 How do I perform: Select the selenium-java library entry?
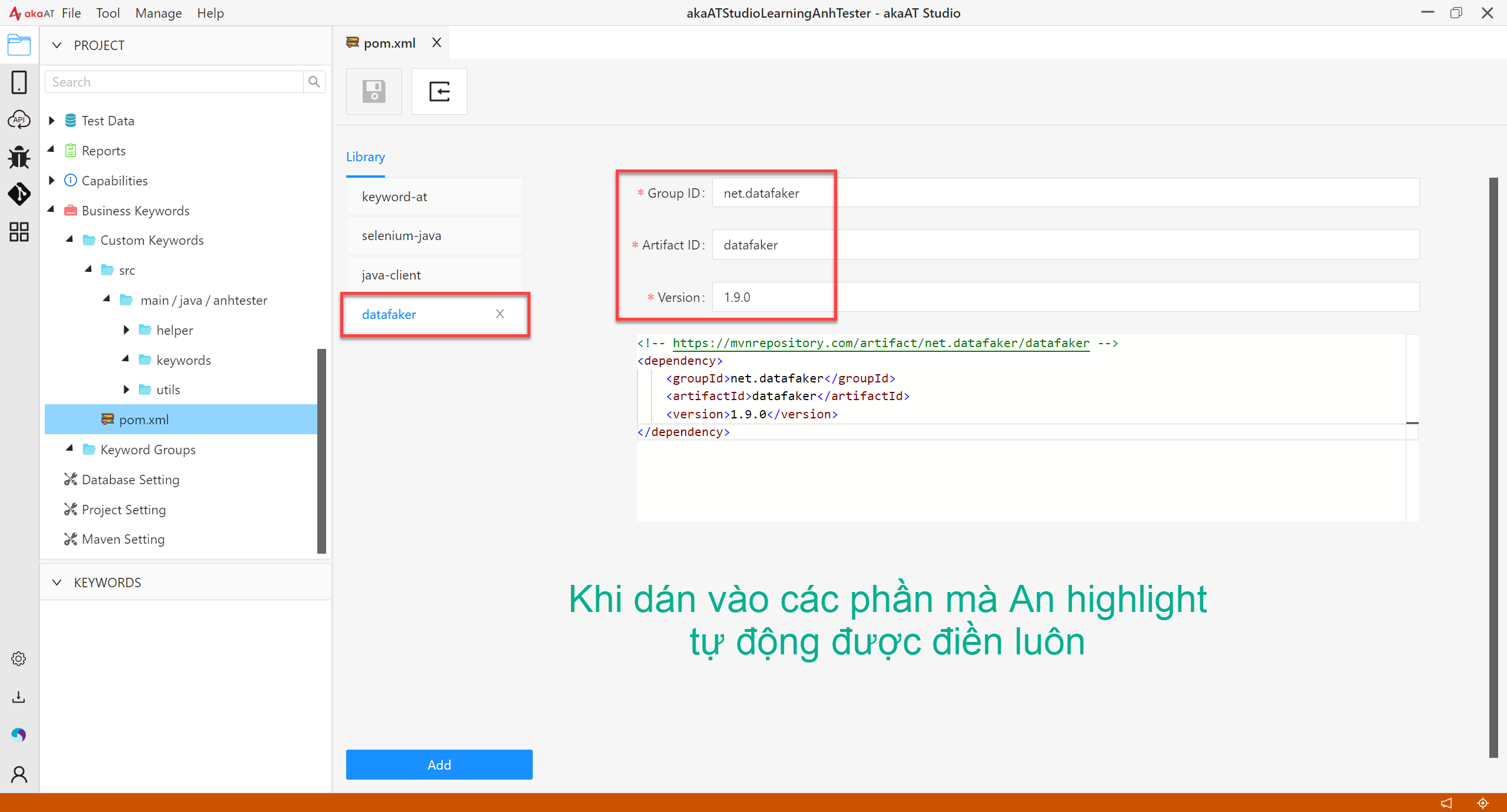coord(434,235)
